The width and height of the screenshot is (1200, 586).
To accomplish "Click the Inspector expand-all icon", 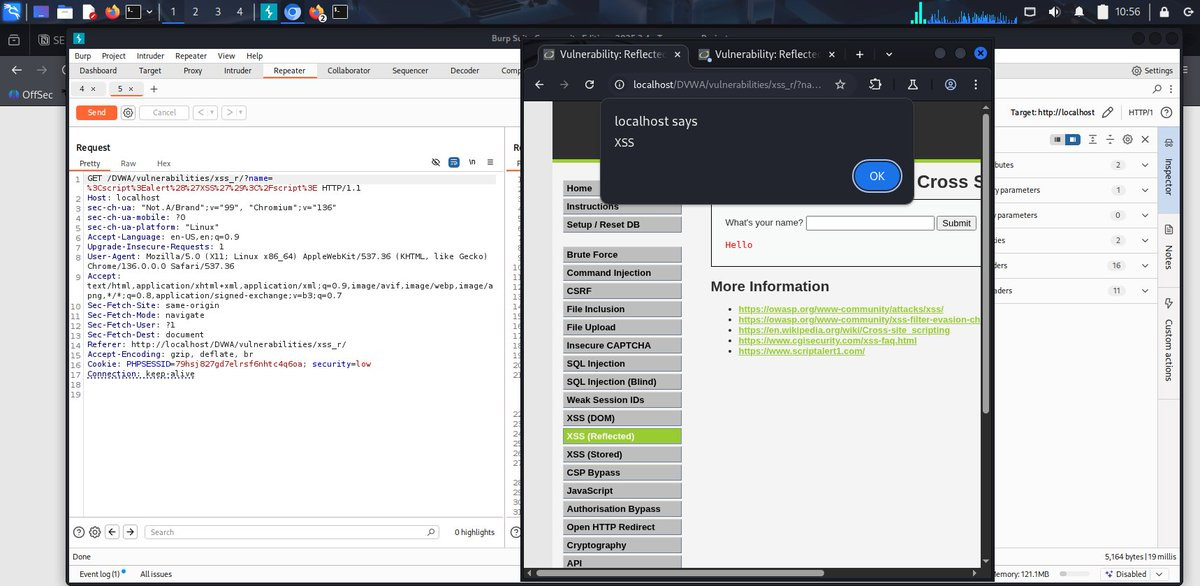I will pos(1093,140).
